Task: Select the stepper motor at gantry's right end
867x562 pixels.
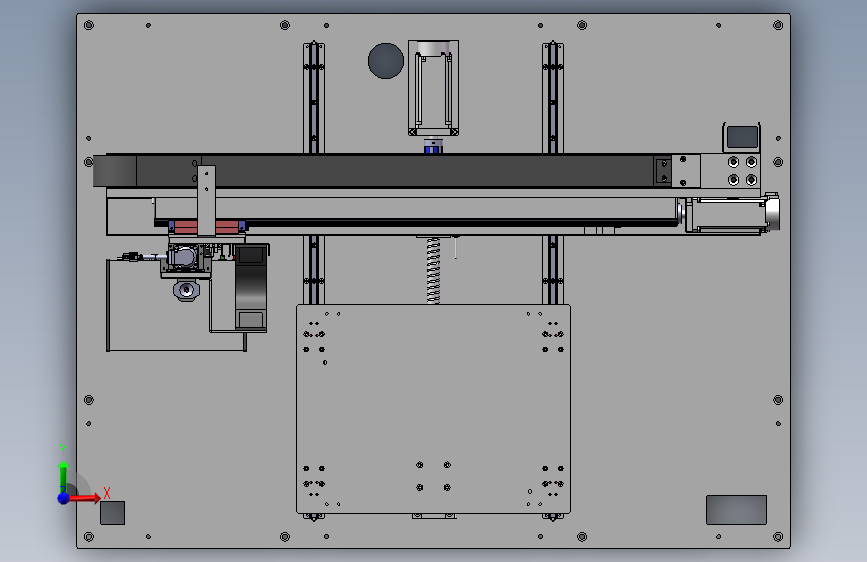Action: tap(733, 215)
